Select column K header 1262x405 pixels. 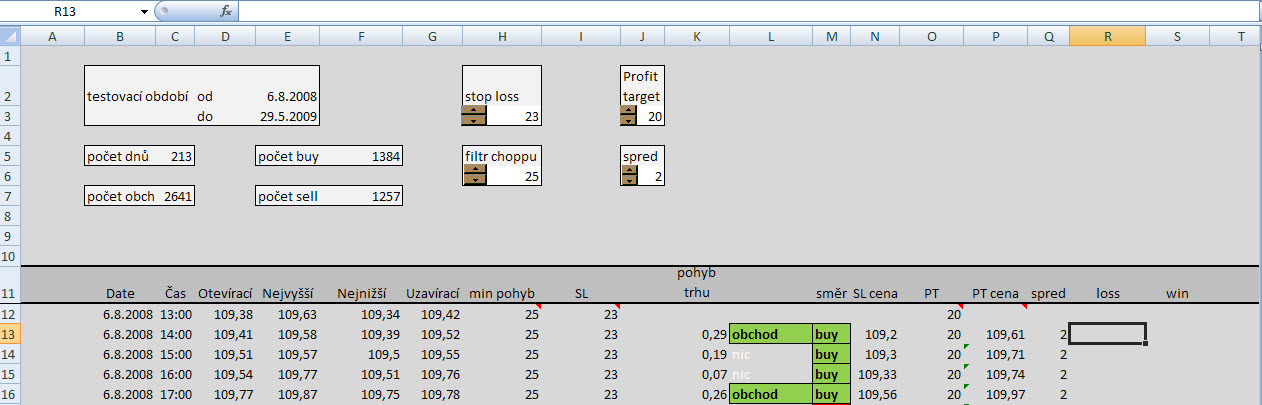697,36
